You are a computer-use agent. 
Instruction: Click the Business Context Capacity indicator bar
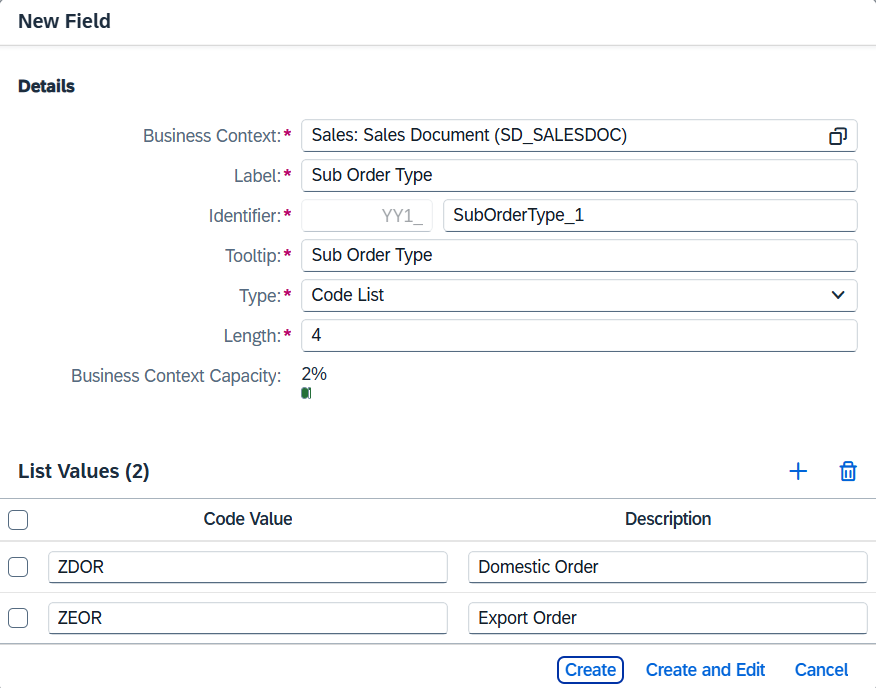click(306, 393)
